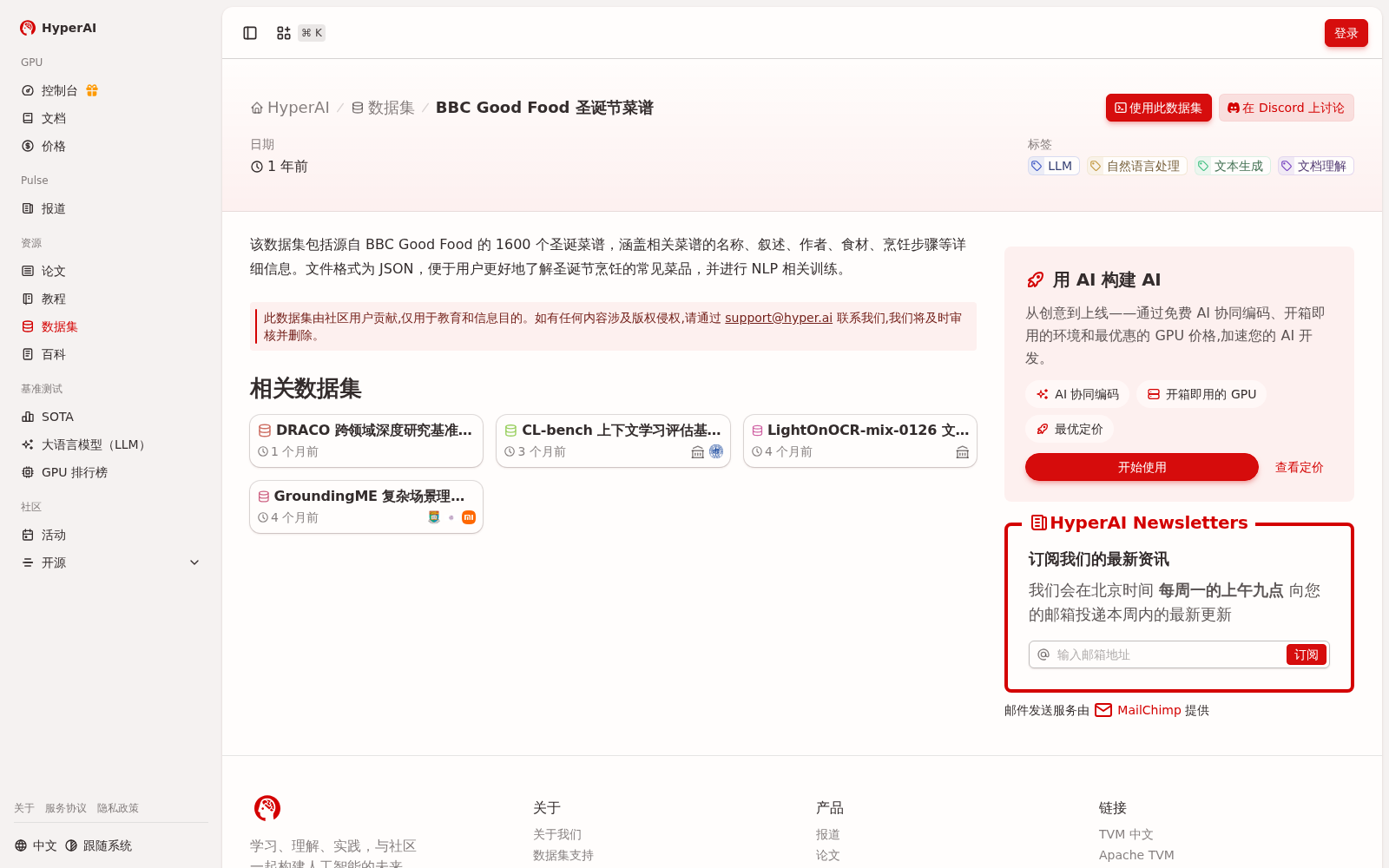Click the tag icon on 文本生成
The width and height of the screenshot is (1389, 868).
[x=1203, y=166]
